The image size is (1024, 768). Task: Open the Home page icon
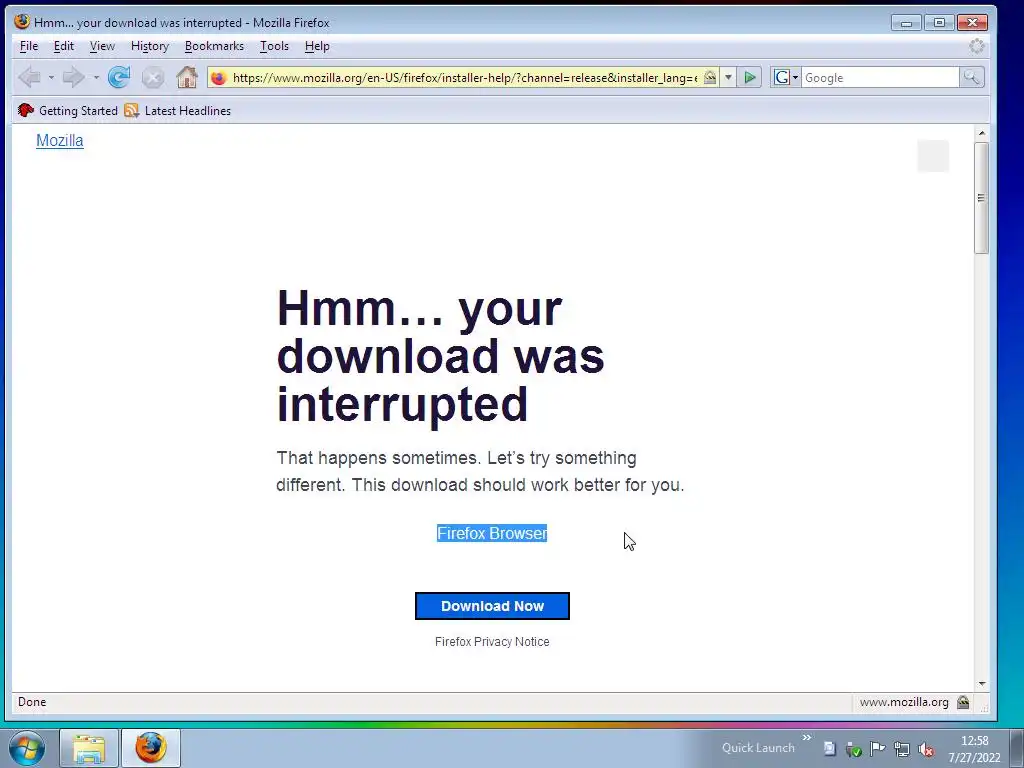187,77
